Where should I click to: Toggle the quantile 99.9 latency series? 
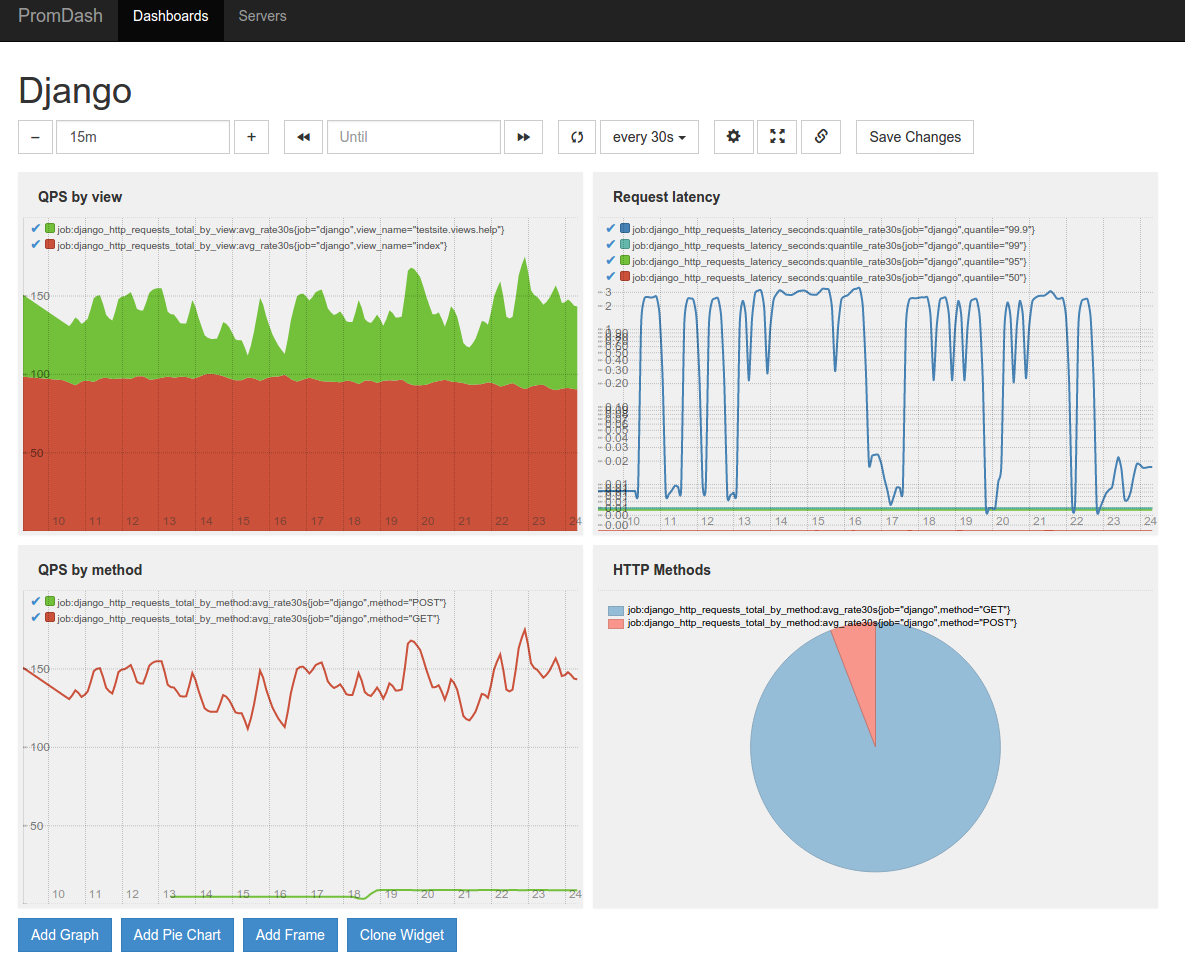tap(611, 229)
